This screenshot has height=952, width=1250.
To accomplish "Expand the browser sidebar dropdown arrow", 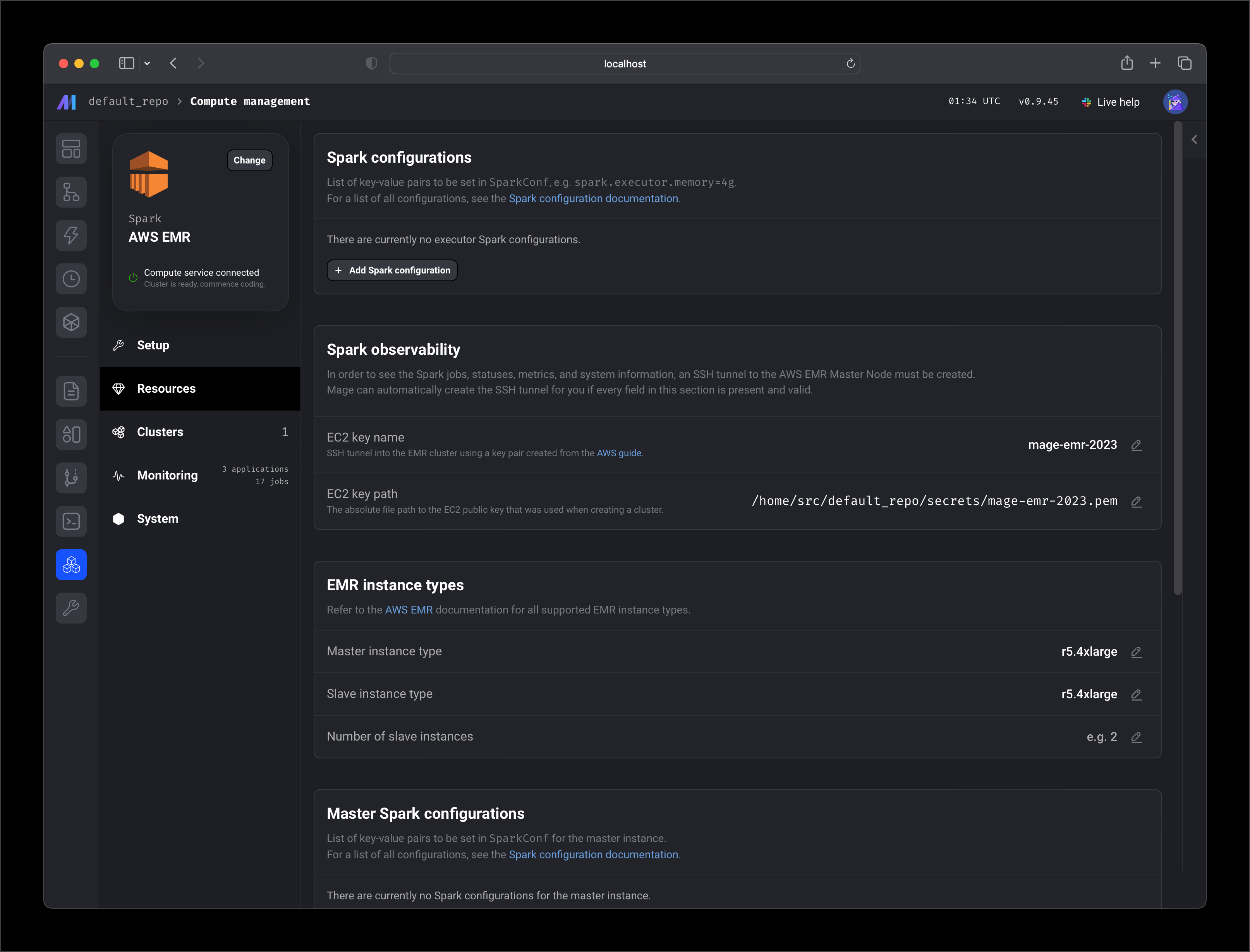I will pyautogui.click(x=147, y=64).
